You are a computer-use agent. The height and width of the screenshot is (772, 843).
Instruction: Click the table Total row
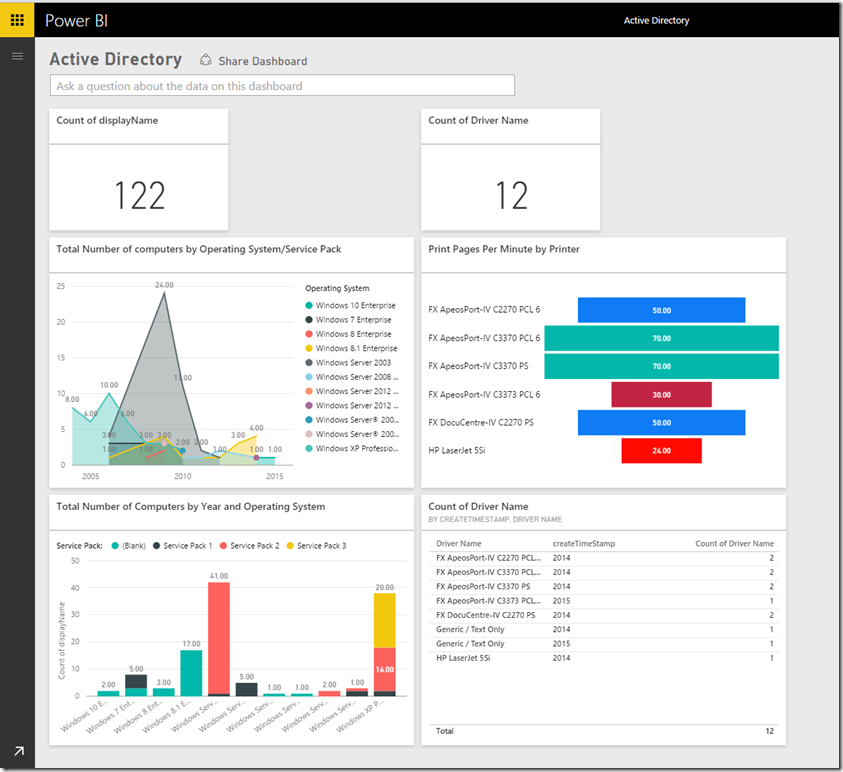point(605,731)
